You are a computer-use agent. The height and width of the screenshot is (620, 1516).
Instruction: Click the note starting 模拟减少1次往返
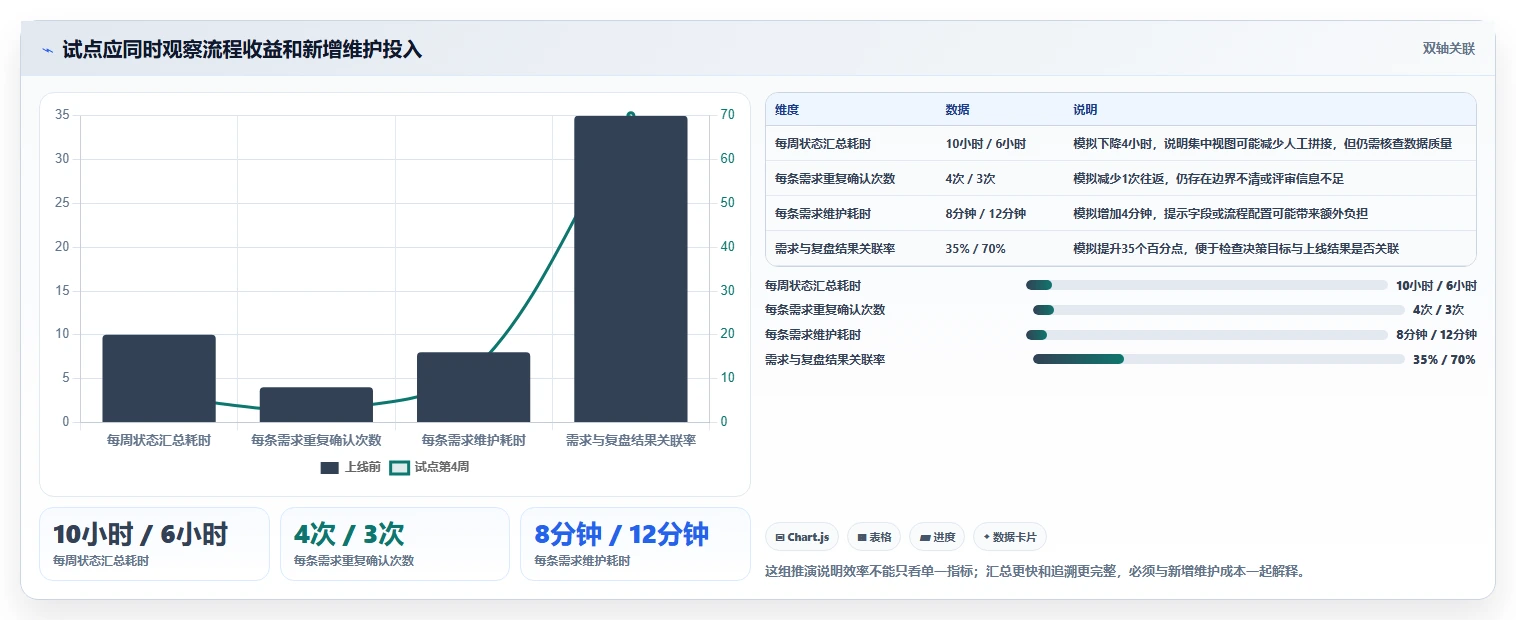coord(1208,179)
